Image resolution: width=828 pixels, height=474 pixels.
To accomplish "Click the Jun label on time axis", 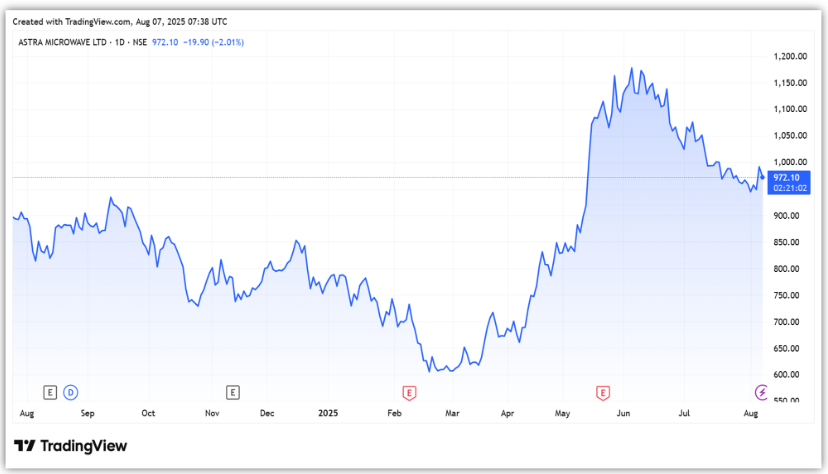I will [624, 412].
